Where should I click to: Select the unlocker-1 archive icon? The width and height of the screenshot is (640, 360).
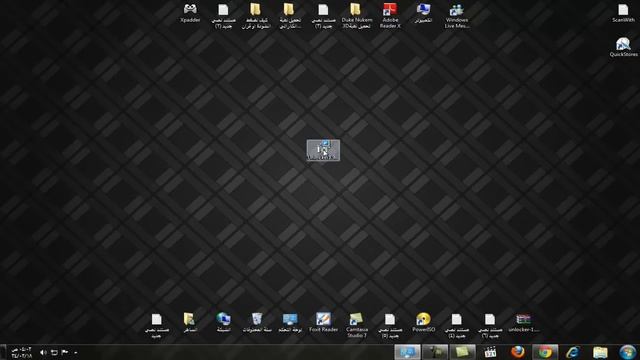click(524, 322)
